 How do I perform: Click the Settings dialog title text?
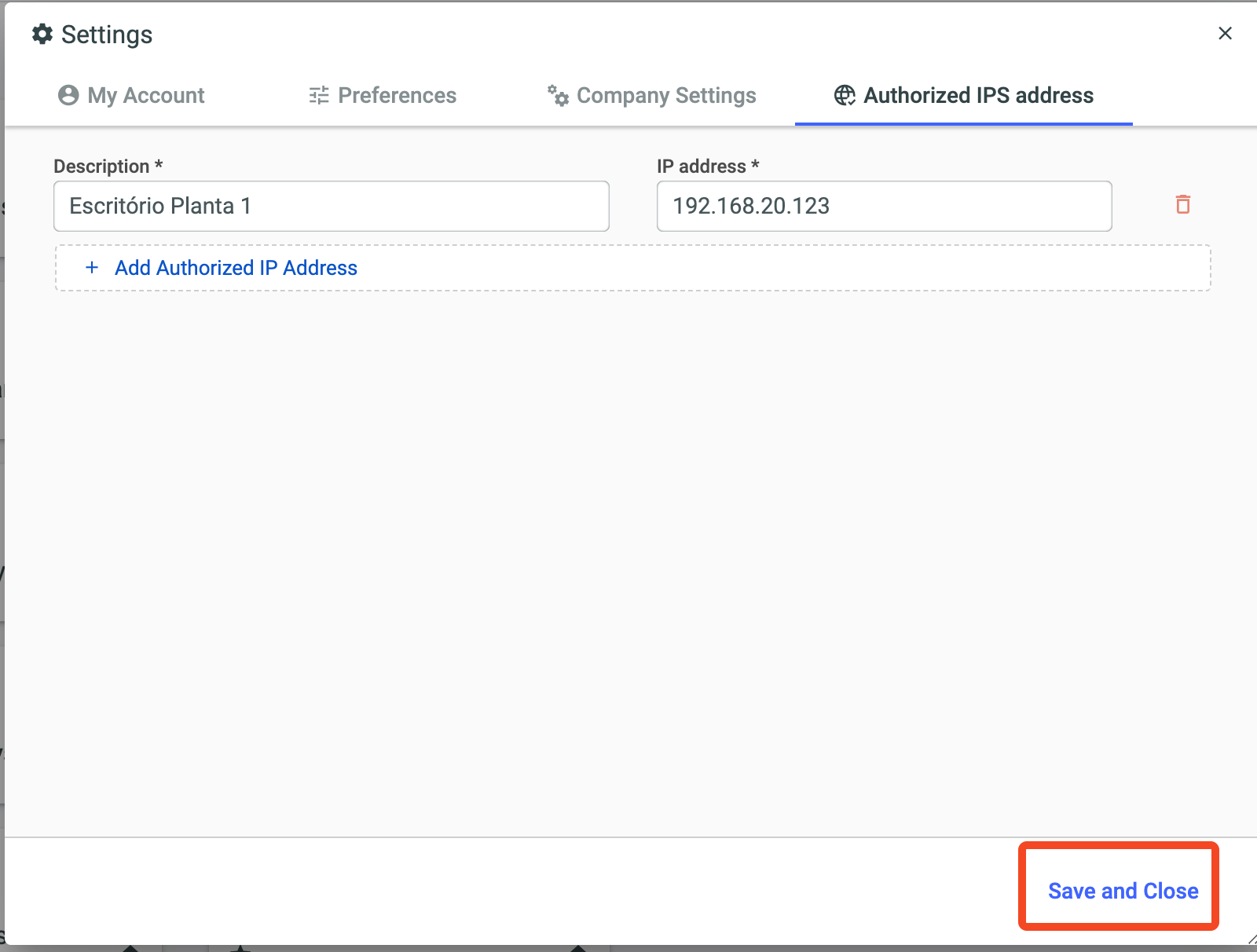click(x=107, y=35)
